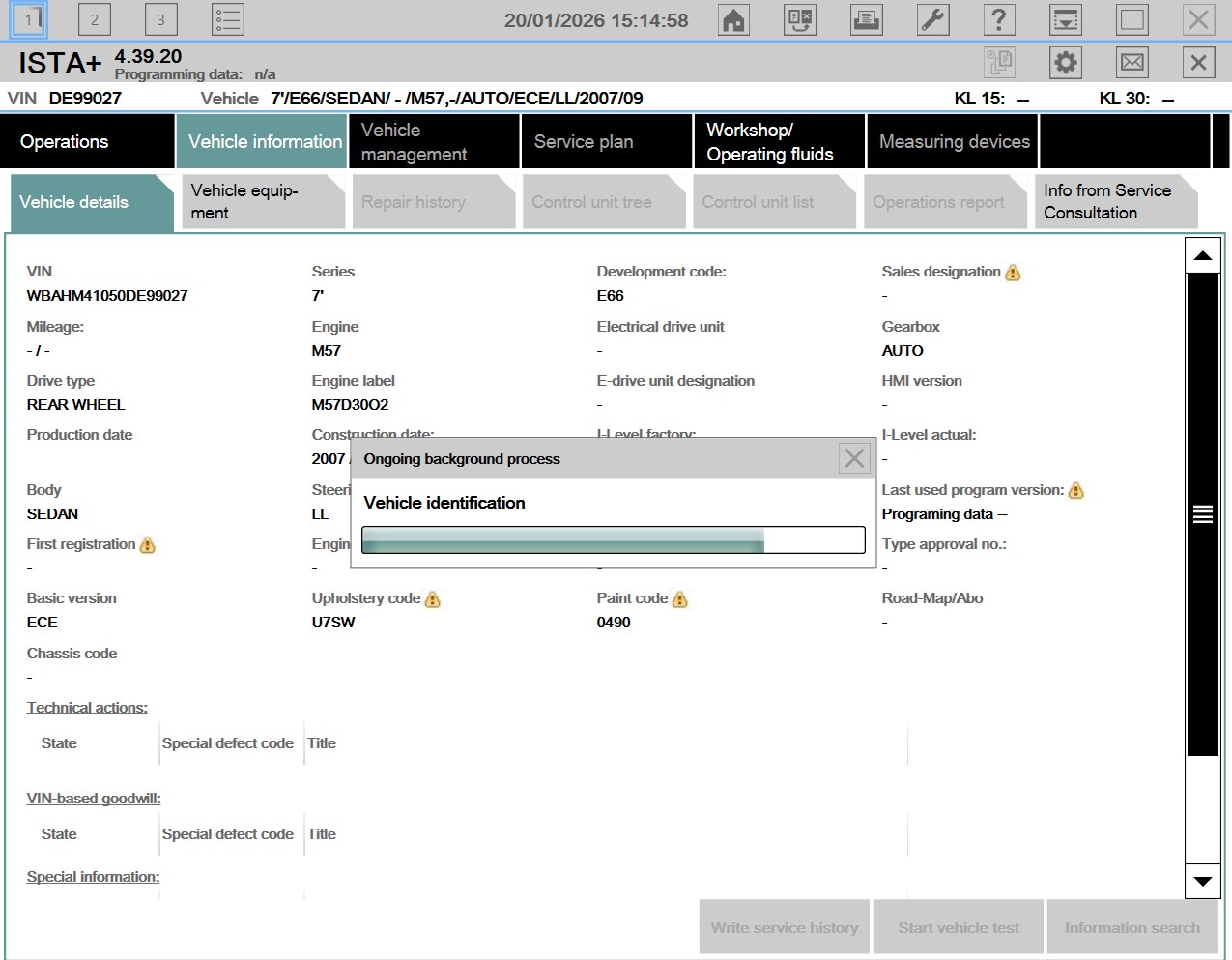Open the Service plan tab
The height and width of the screenshot is (960, 1232).
pos(606,142)
